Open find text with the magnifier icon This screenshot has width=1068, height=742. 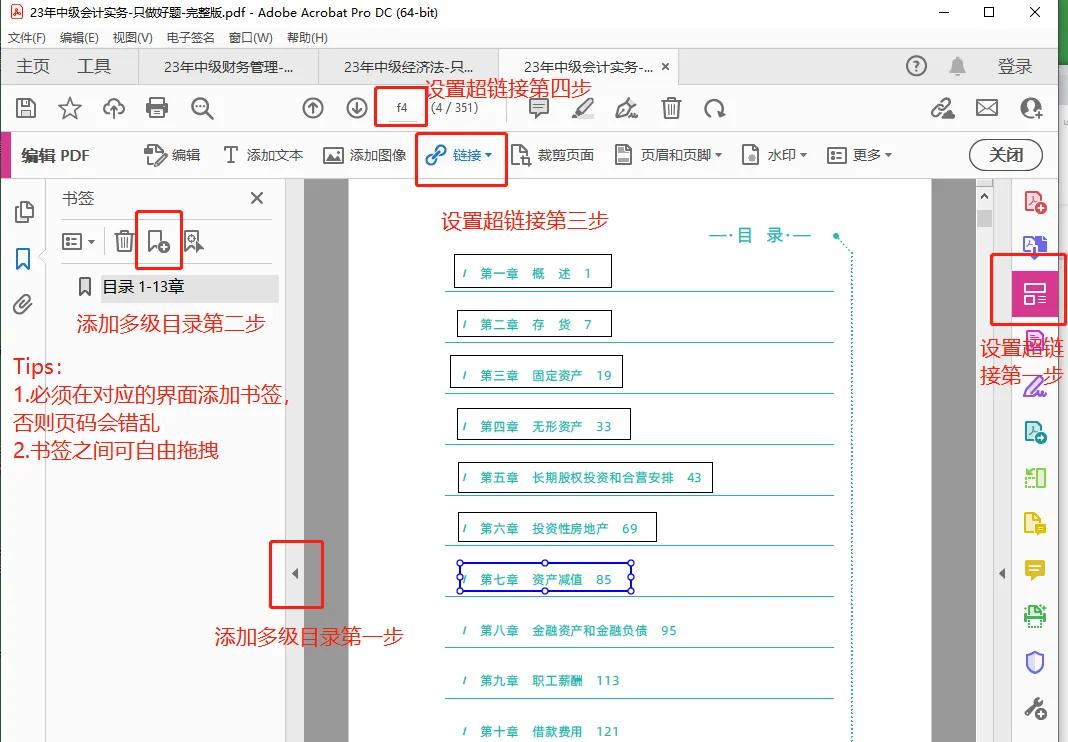coord(202,108)
